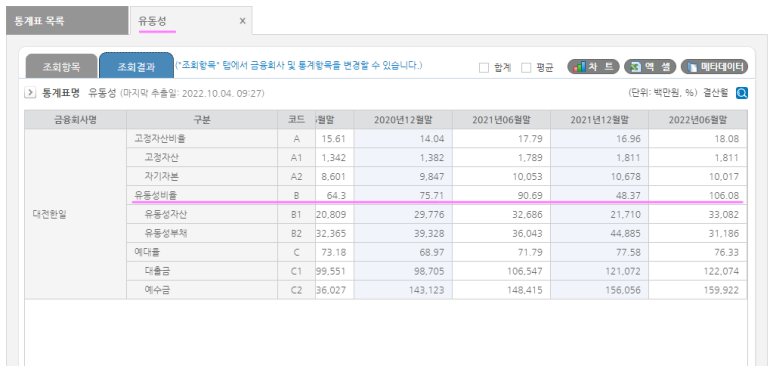Click the value 10,017
This screenshot has height=366, width=773.
point(725,177)
